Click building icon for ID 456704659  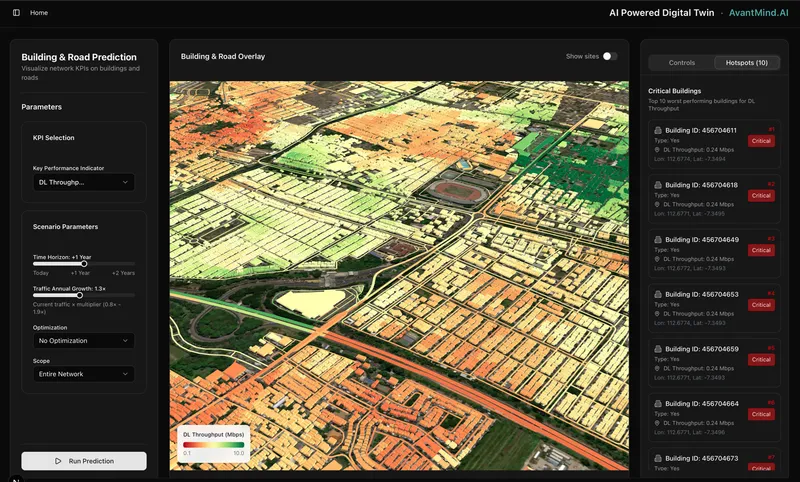point(658,349)
